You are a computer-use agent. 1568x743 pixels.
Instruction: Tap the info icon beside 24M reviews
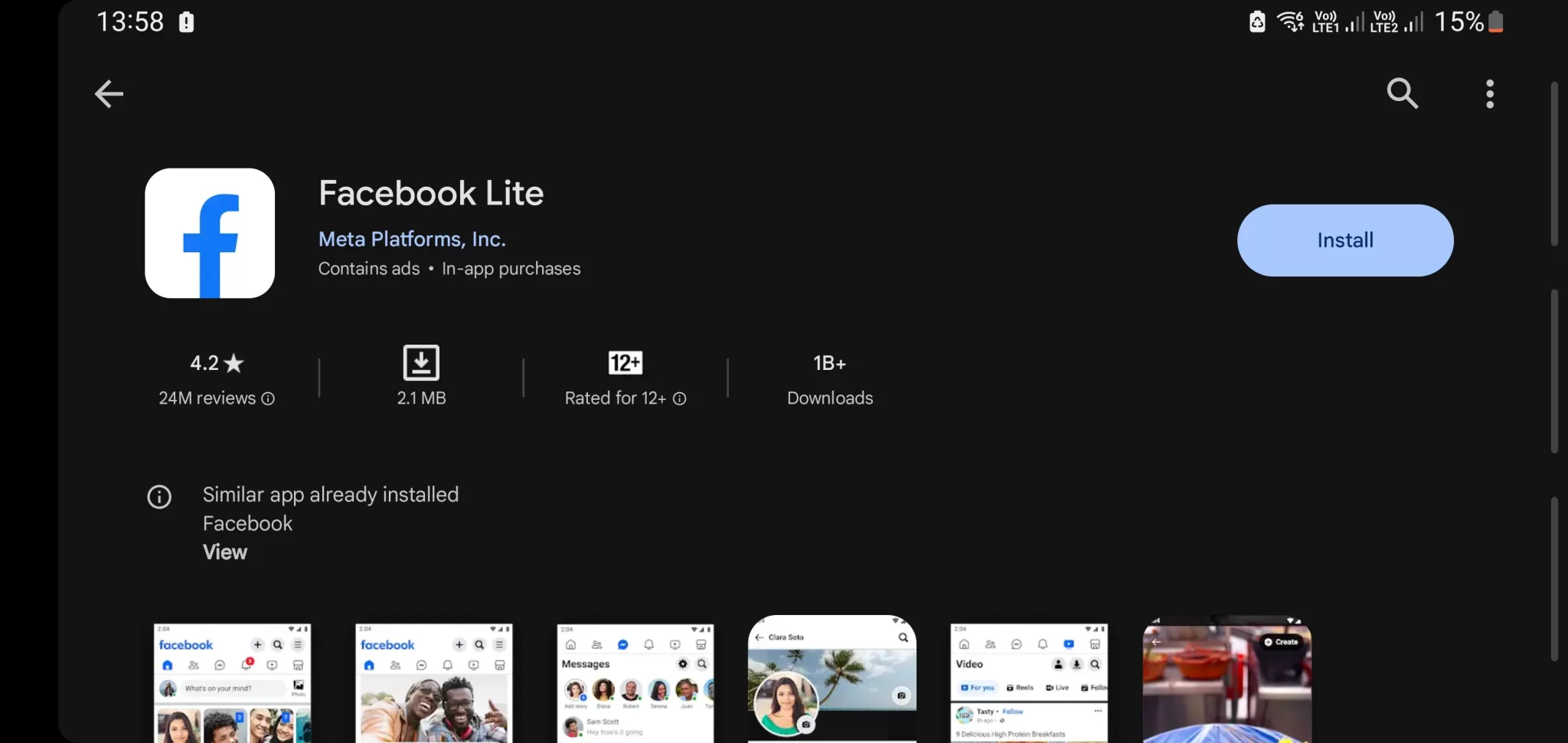(268, 398)
